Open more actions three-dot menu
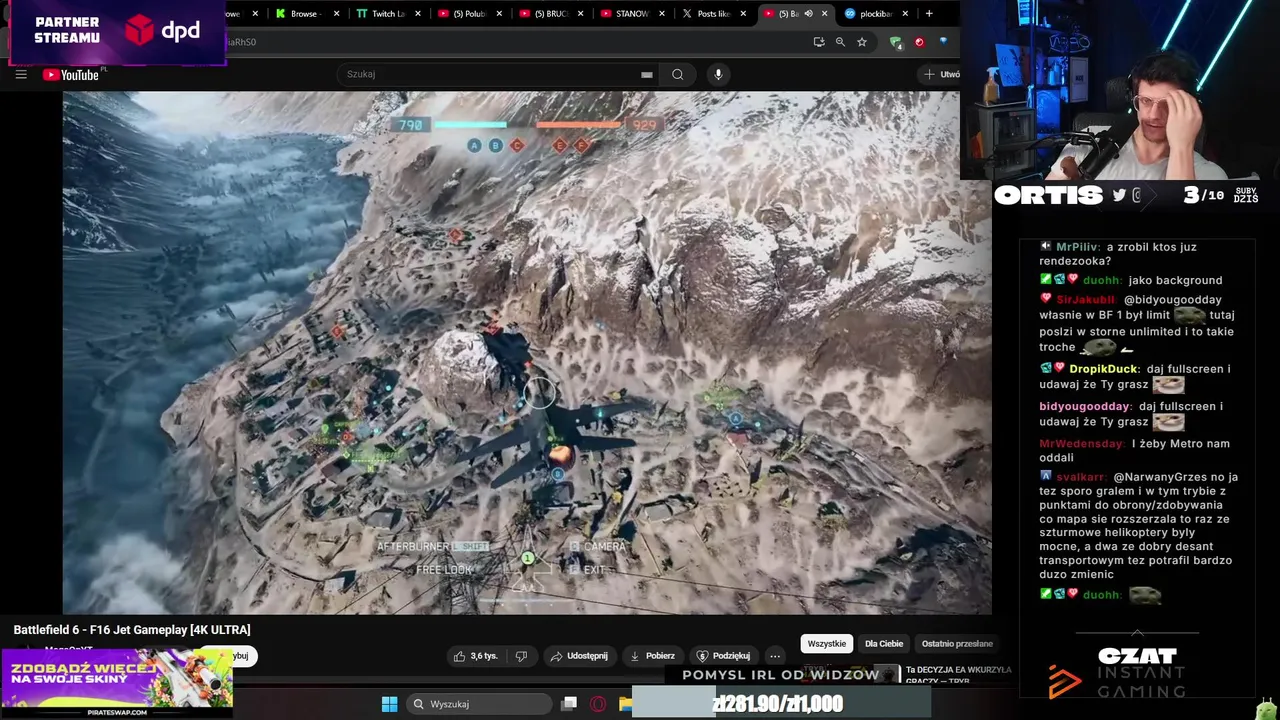The height and width of the screenshot is (720, 1280). click(775, 656)
